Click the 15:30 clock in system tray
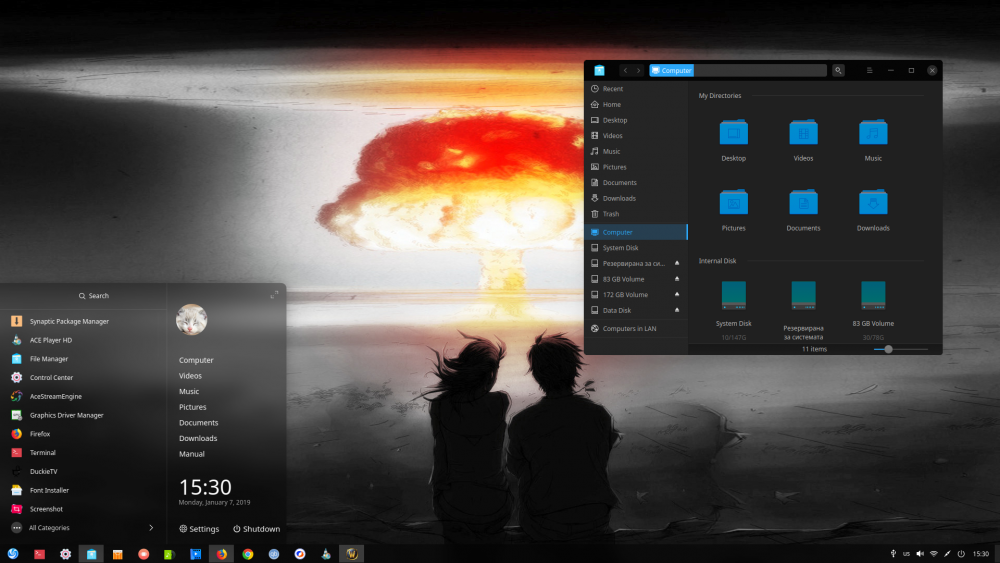 pyautogui.click(x=981, y=553)
